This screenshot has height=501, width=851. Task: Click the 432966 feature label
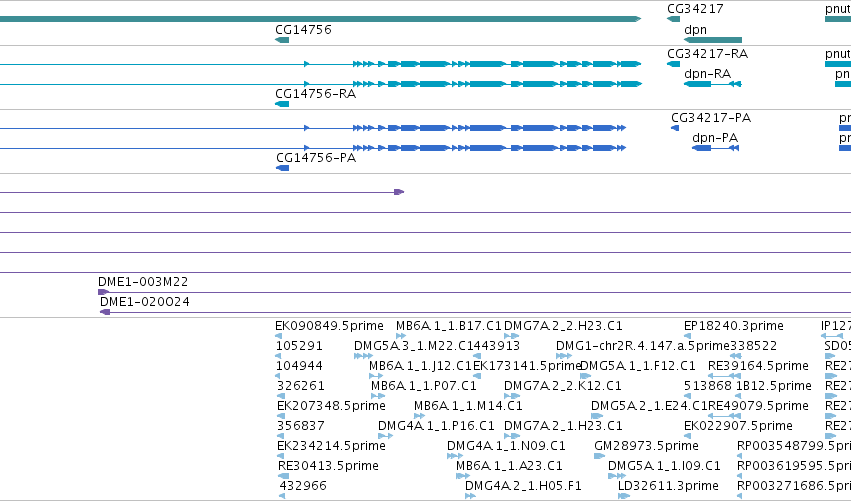click(x=303, y=486)
